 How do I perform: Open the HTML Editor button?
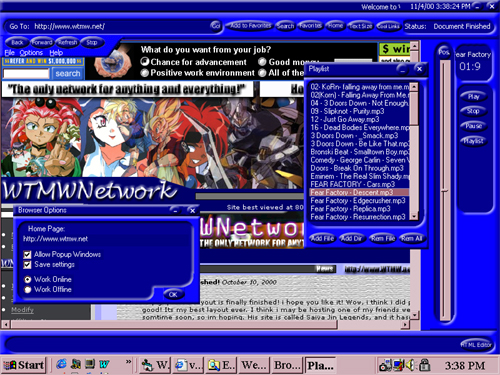477,345
